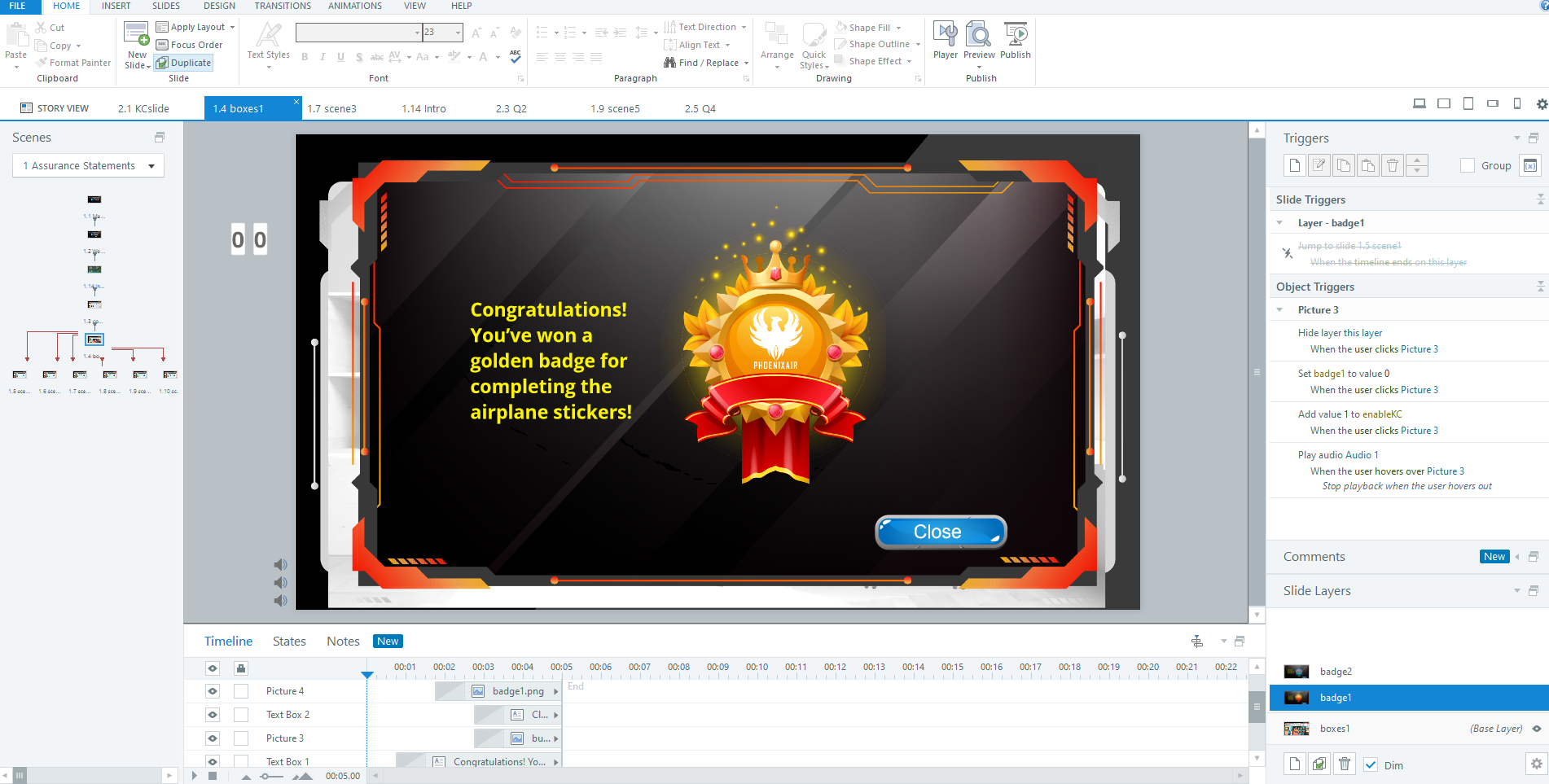Delete the selected trigger
Image resolution: width=1549 pixels, height=784 pixels.
[1393, 165]
